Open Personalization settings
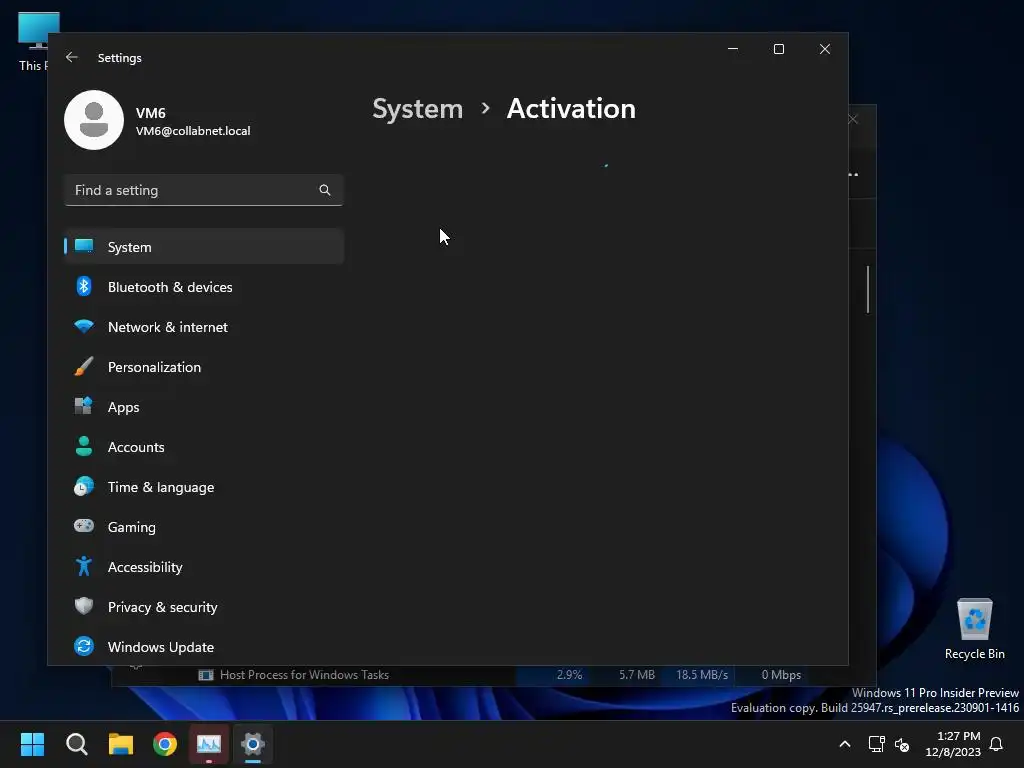The width and height of the screenshot is (1024, 768). (x=204, y=367)
